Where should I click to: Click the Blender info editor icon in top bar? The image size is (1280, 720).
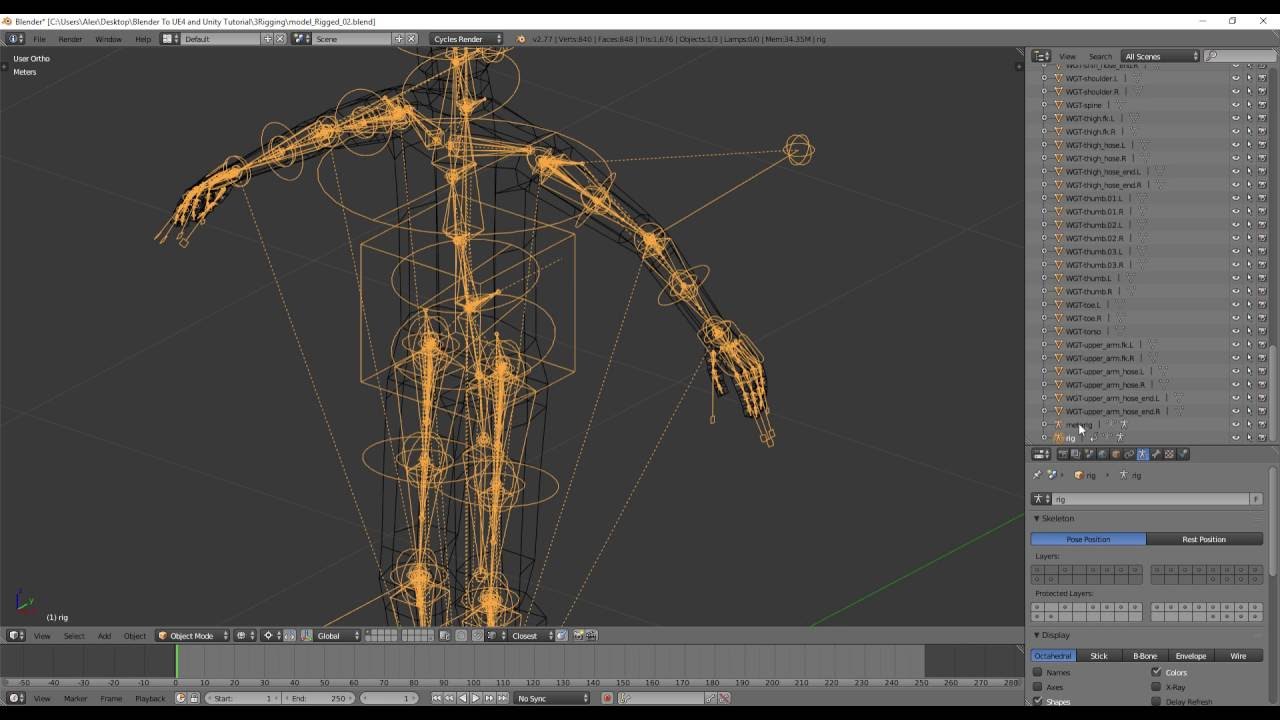point(15,39)
